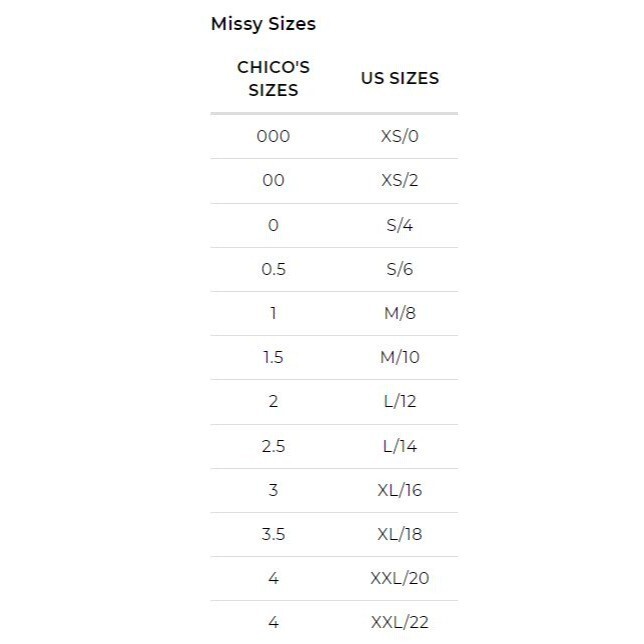
Task: Click the 2.5 Chico's size cell
Action: point(274,446)
